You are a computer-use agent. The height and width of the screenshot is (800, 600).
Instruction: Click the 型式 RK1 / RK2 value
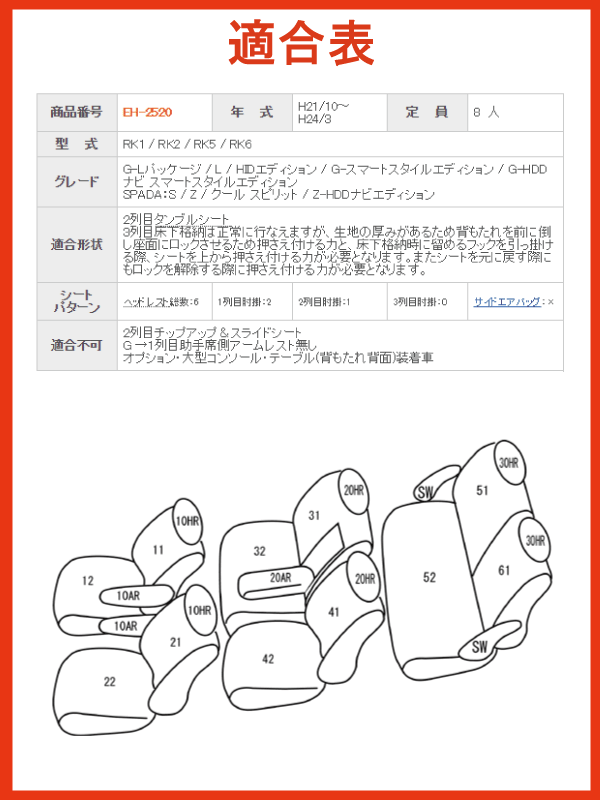tap(187, 144)
